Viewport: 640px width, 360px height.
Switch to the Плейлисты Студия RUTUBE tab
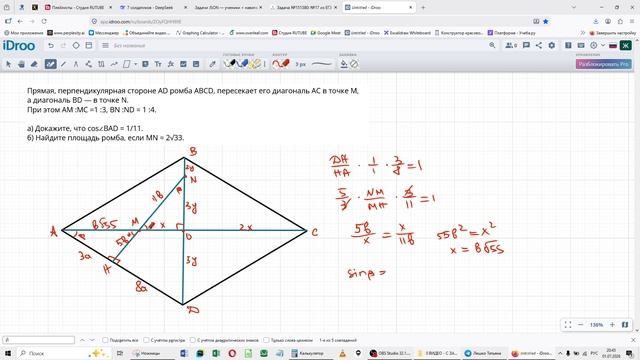[78, 7]
